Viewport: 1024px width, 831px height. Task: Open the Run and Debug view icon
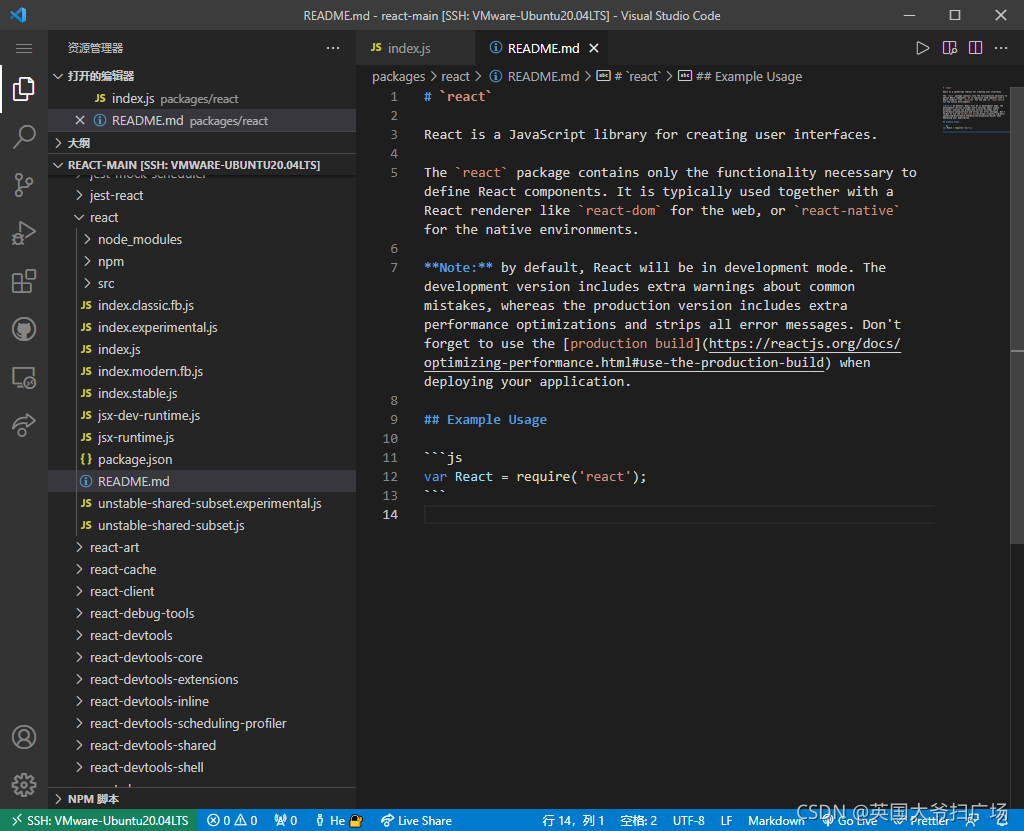pyautogui.click(x=24, y=233)
